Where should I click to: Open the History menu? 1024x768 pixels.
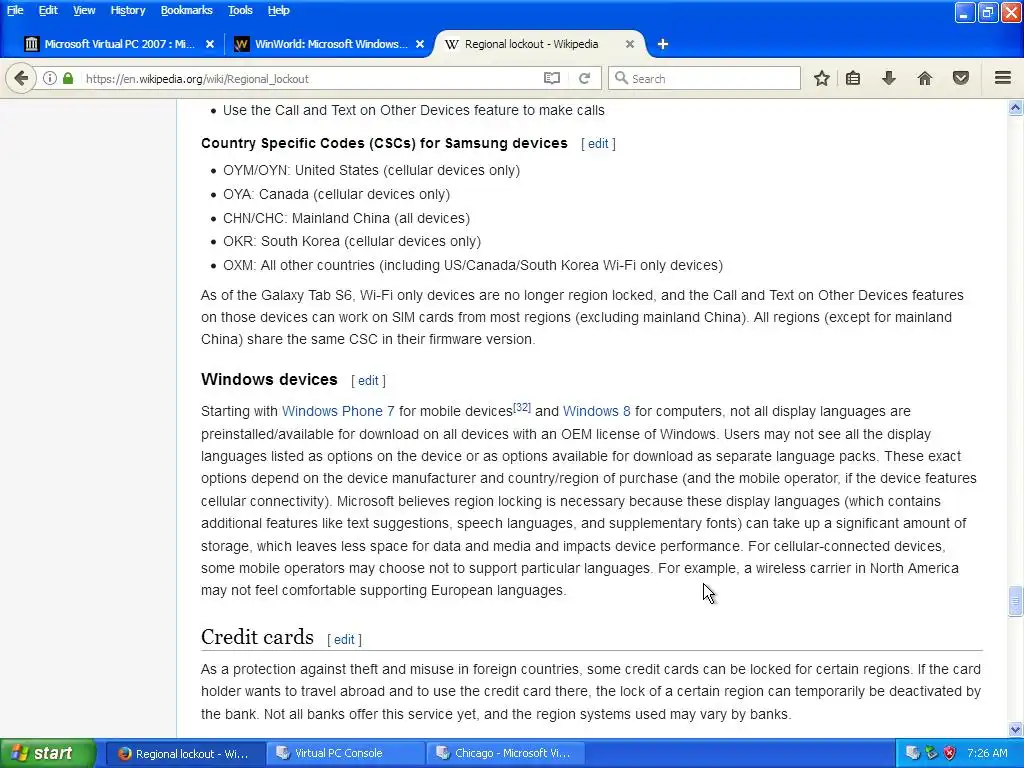click(127, 10)
